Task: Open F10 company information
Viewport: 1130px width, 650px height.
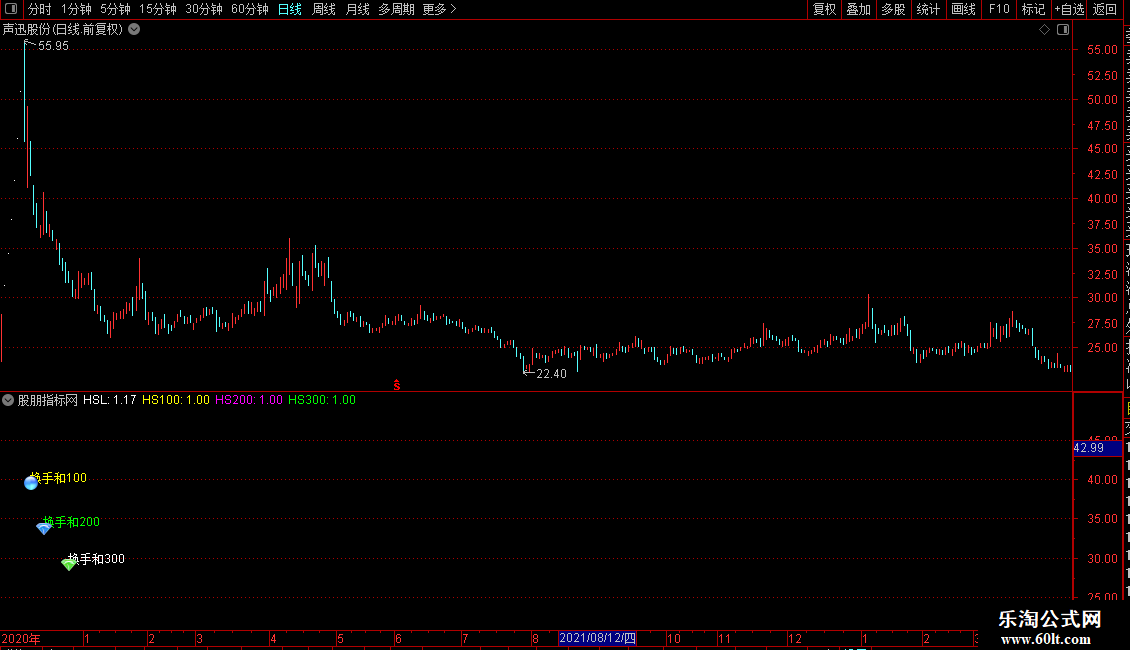Action: pos(999,9)
